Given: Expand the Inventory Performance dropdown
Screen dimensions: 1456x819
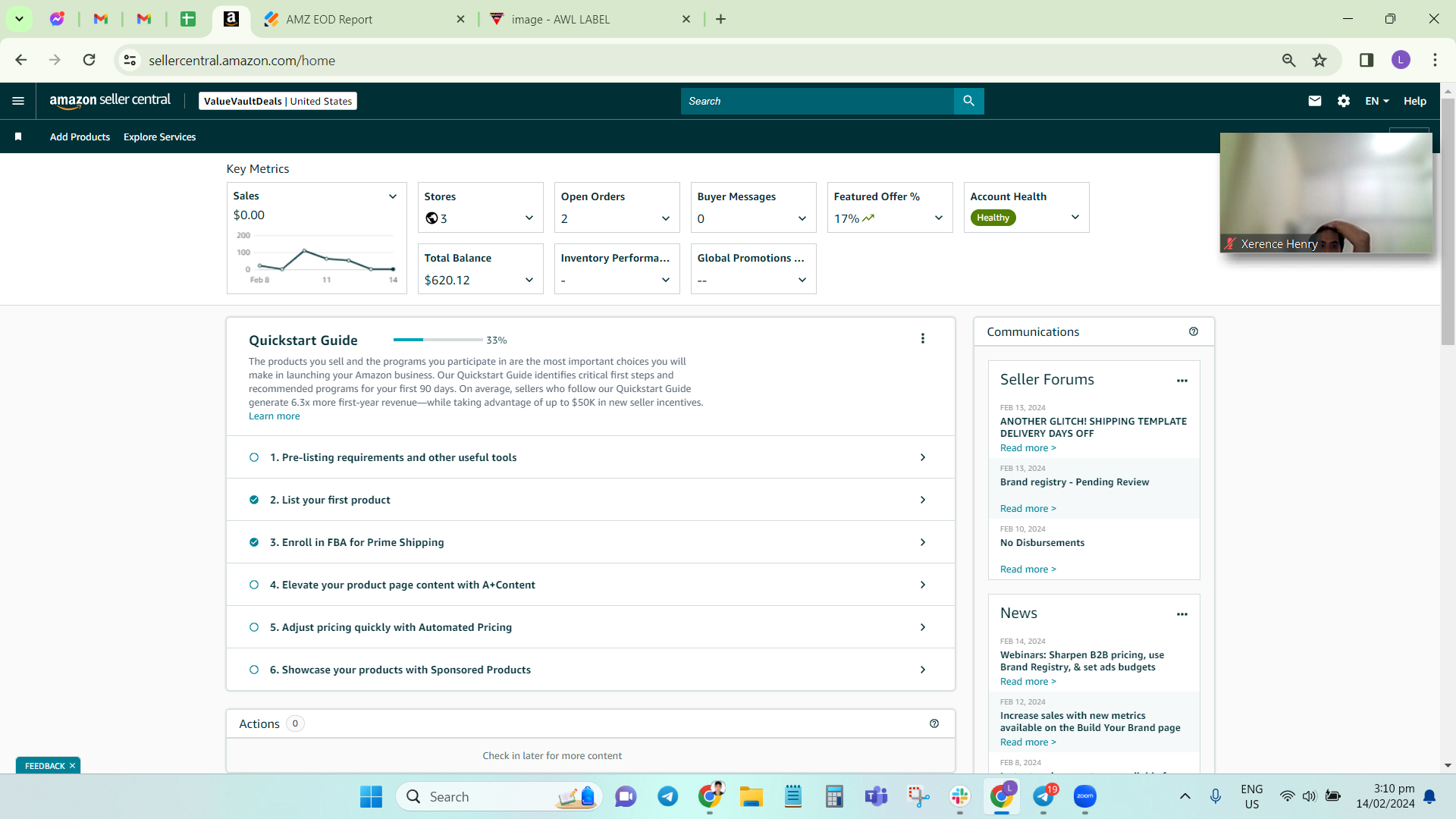Looking at the screenshot, I should click(x=666, y=280).
